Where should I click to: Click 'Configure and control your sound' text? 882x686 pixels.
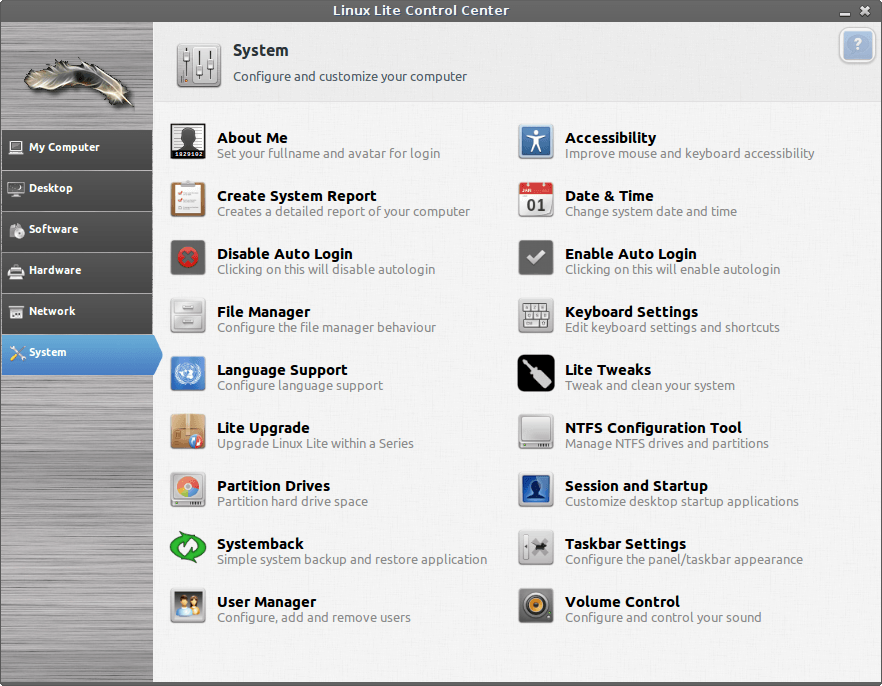pos(663,617)
